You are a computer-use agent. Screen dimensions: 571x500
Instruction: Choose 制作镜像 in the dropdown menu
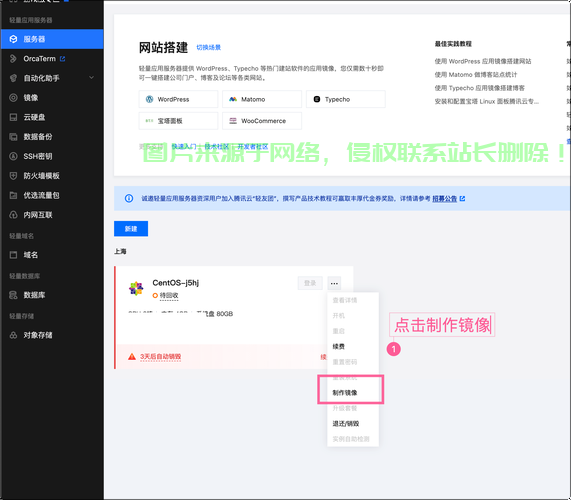[344, 393]
